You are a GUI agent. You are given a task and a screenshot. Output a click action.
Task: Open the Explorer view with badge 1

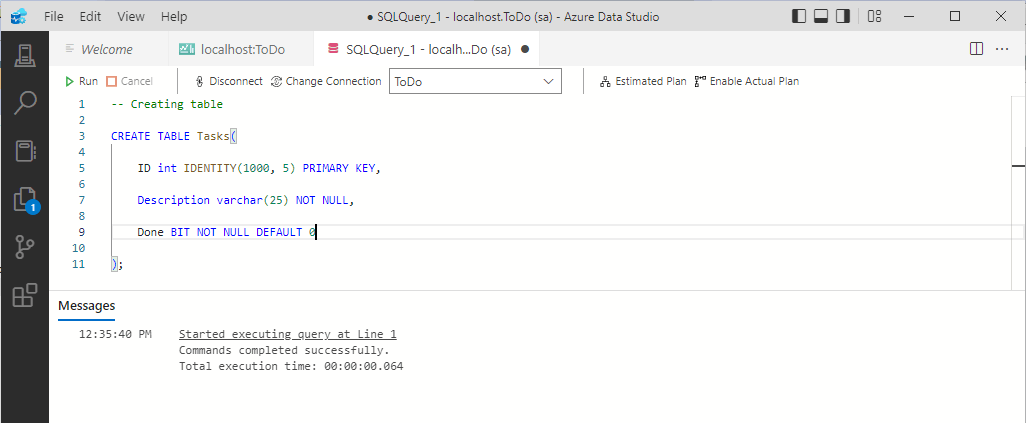pyautogui.click(x=25, y=199)
